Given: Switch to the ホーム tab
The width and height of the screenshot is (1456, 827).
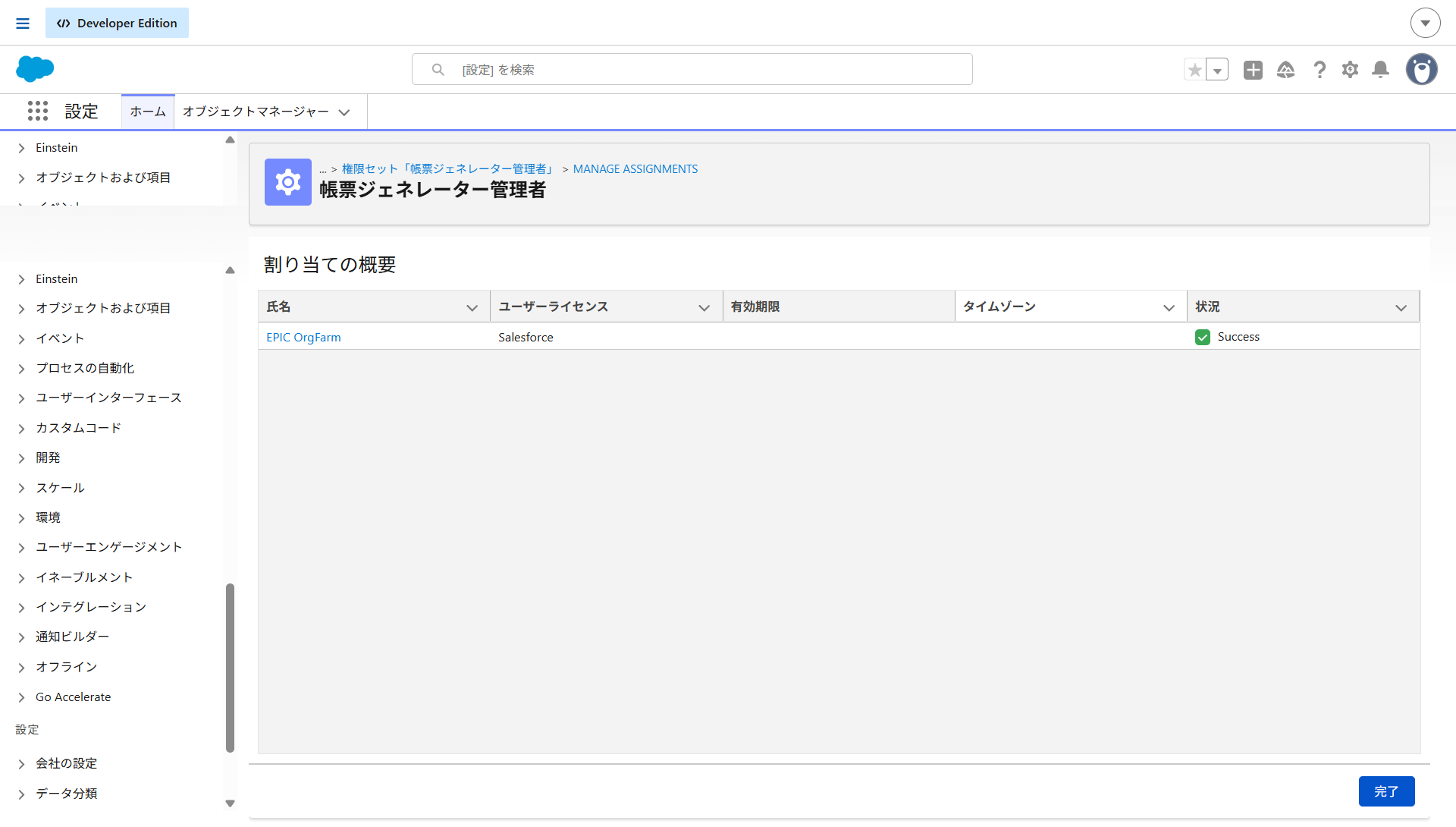Looking at the screenshot, I should pyautogui.click(x=148, y=112).
